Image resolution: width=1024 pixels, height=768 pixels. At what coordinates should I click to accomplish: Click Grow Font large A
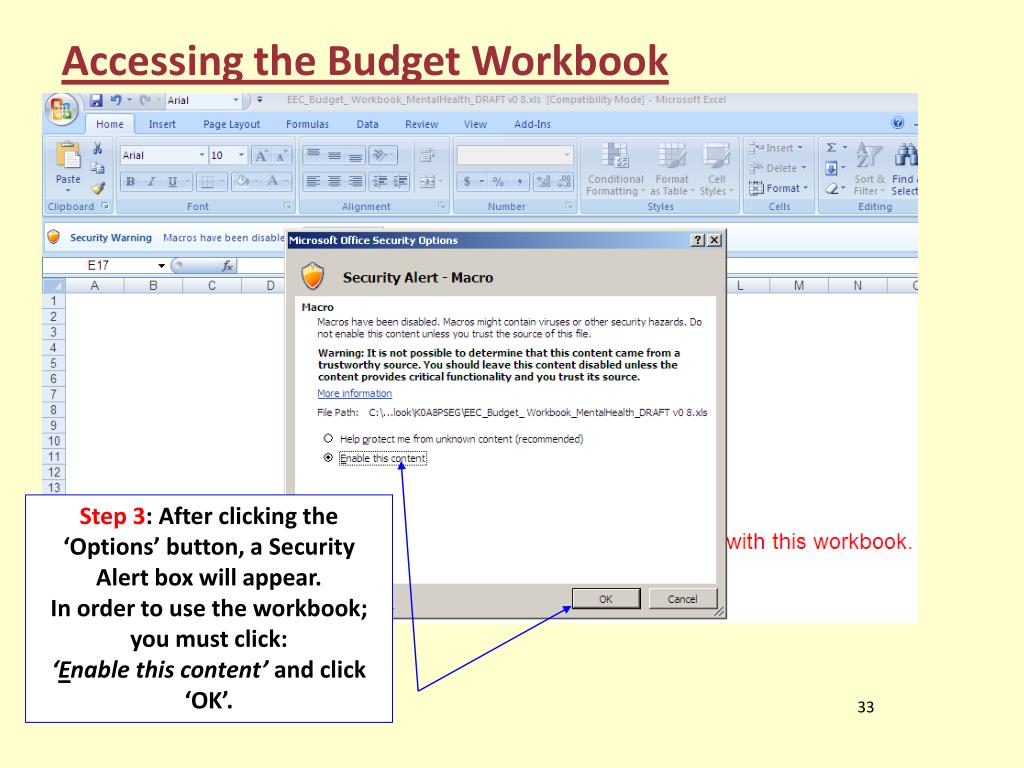click(261, 155)
